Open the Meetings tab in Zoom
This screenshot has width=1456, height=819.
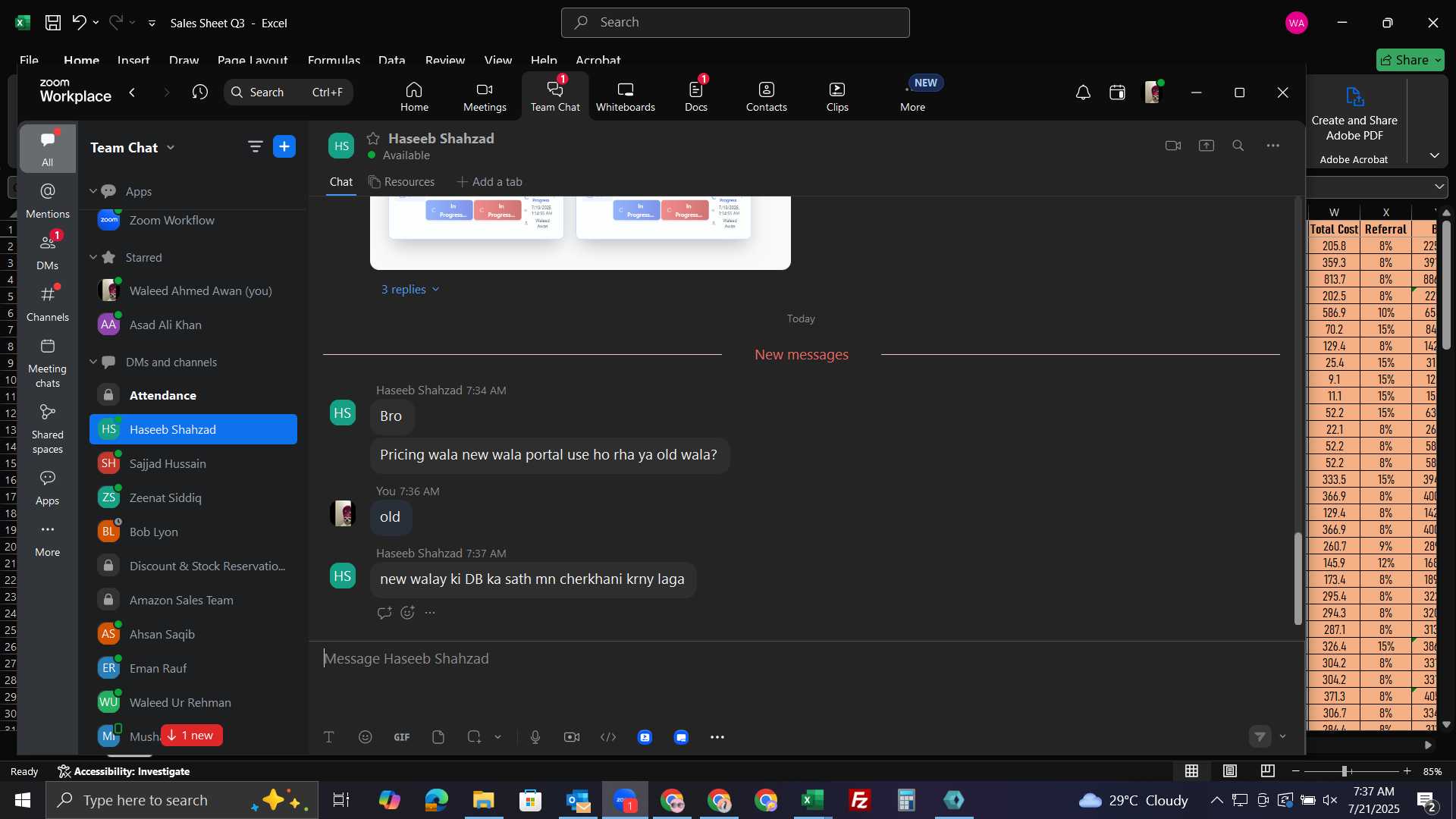[485, 96]
